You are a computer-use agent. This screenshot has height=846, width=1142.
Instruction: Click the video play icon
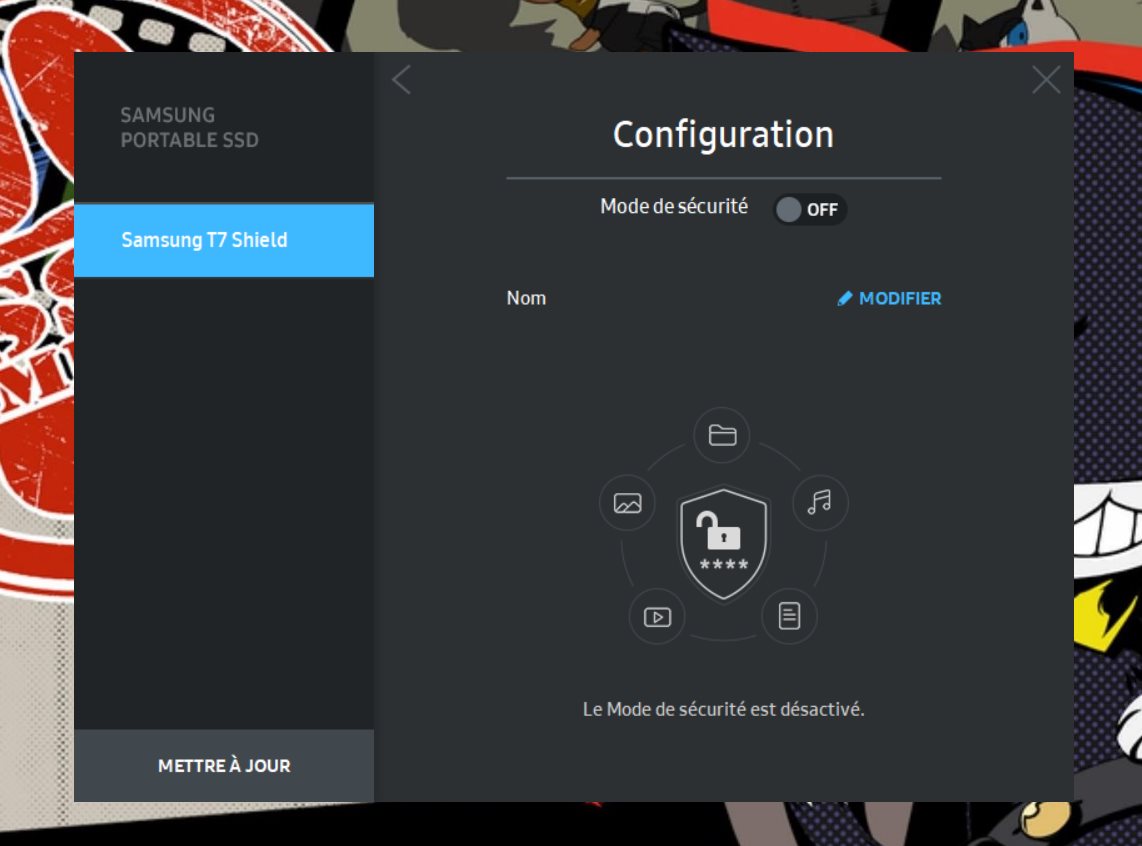point(657,617)
